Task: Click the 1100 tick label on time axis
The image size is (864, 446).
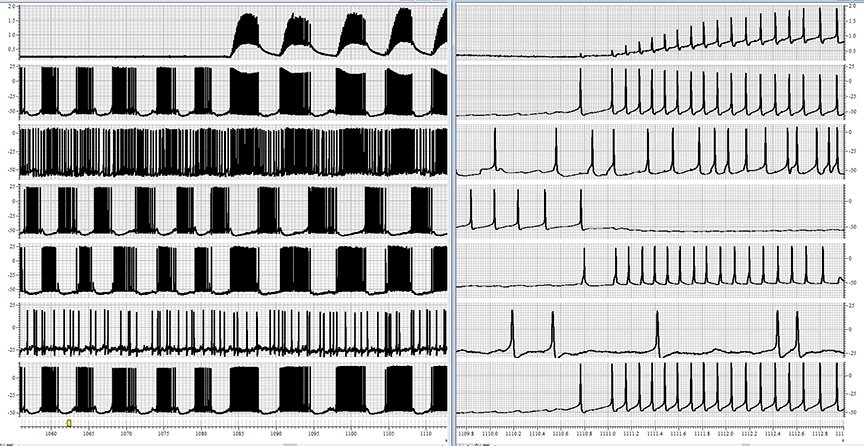Action: [352, 434]
